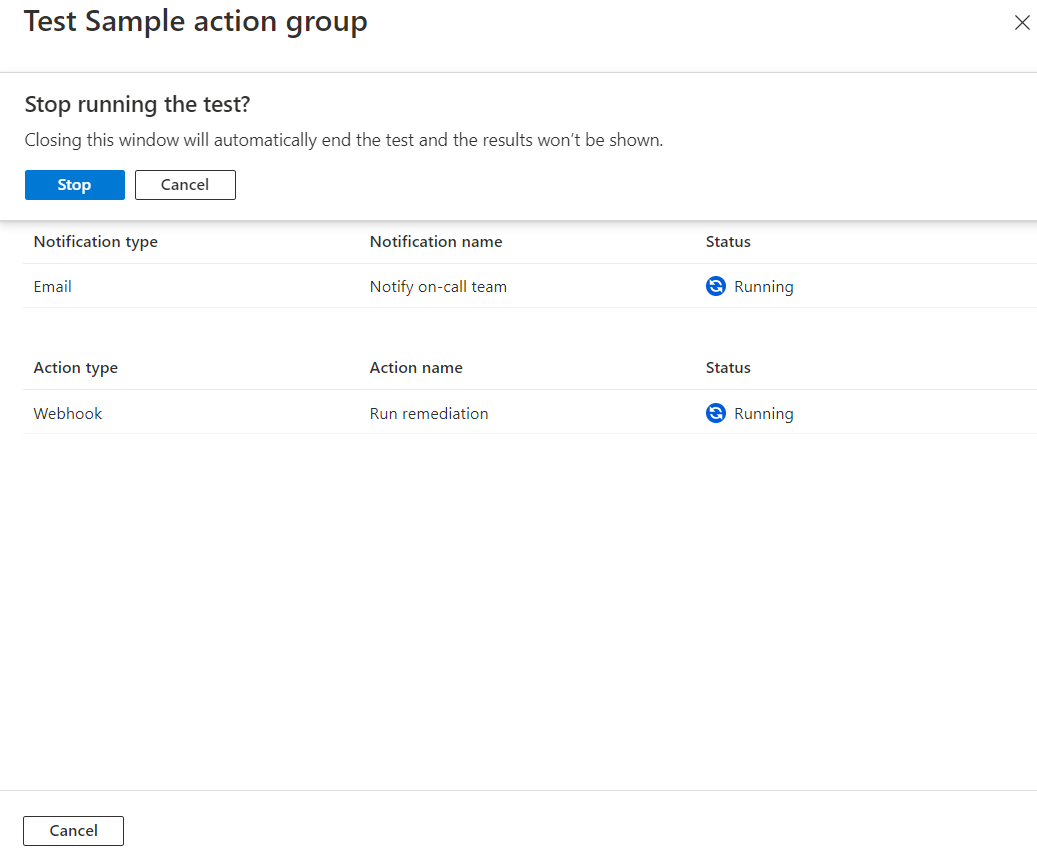The width and height of the screenshot is (1037, 853).
Task: Click the running sync icon in the Webhook row
Action: 716,414
